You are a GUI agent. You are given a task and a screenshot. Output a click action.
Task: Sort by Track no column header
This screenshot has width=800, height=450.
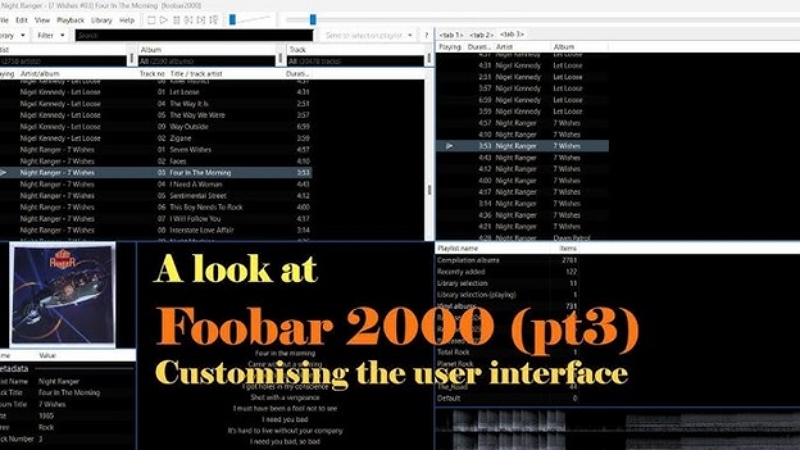152,74
